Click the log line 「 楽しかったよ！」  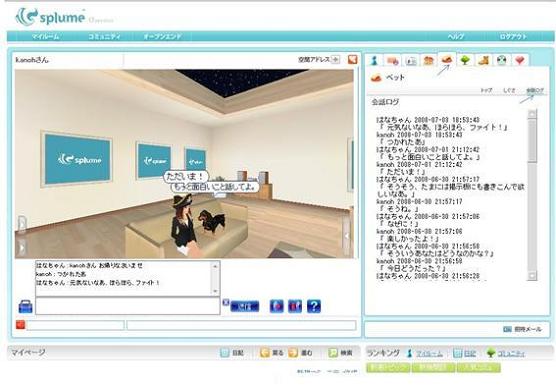coord(409,239)
